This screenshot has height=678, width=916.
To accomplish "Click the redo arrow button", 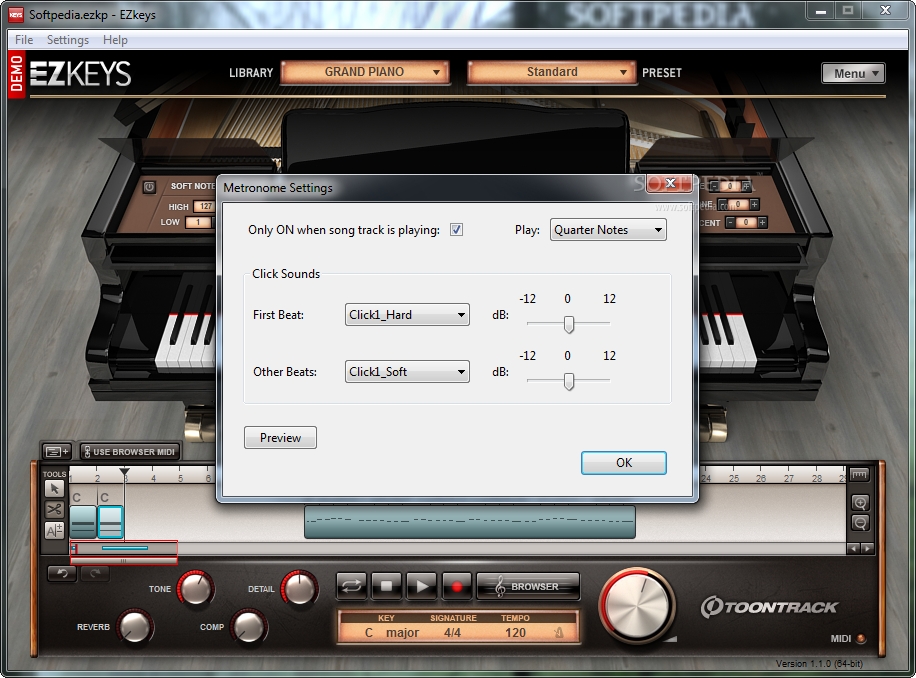I will point(95,573).
